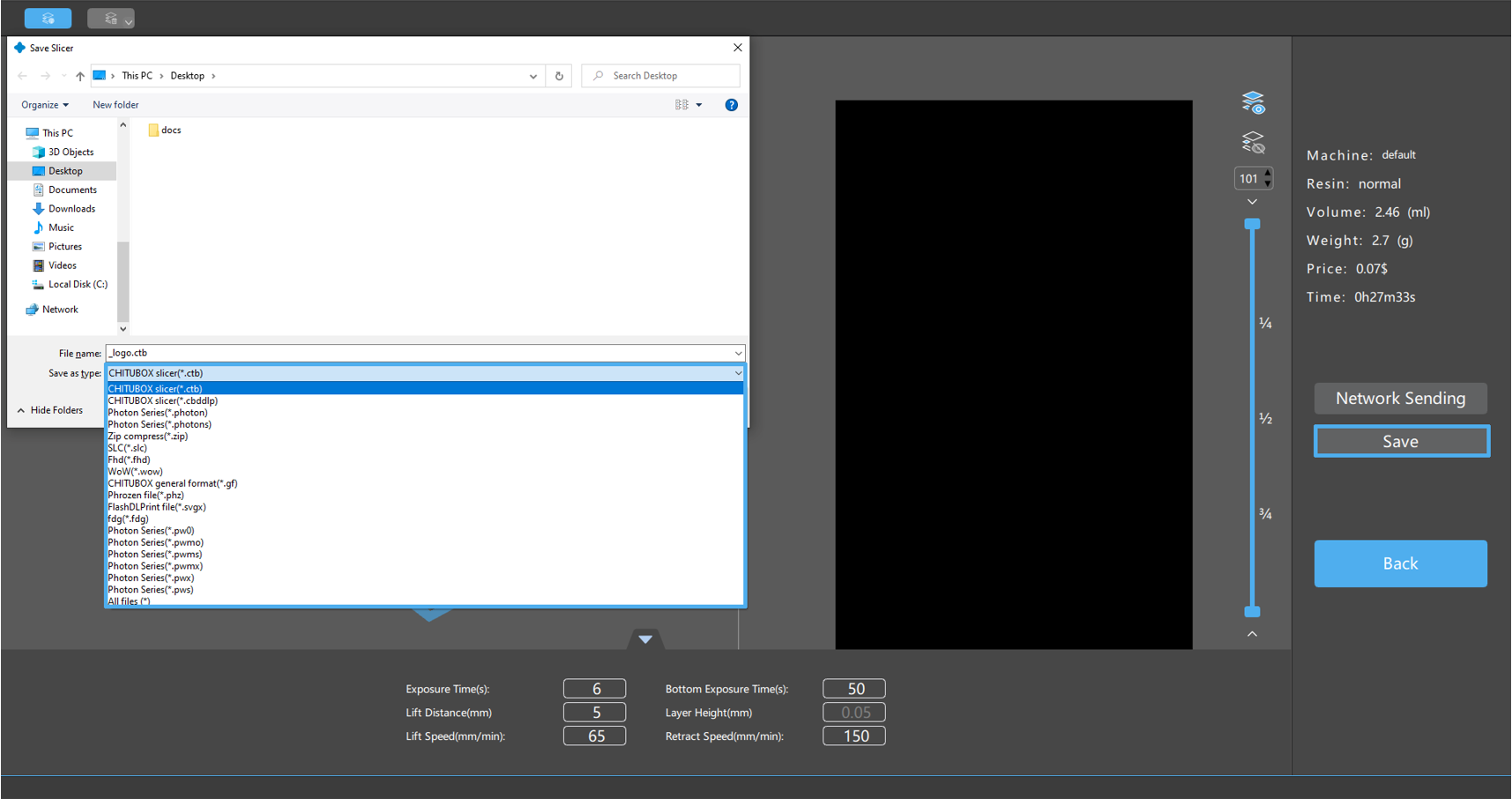Expand the address bar path dropdown
The image size is (1512, 799).
533,76
